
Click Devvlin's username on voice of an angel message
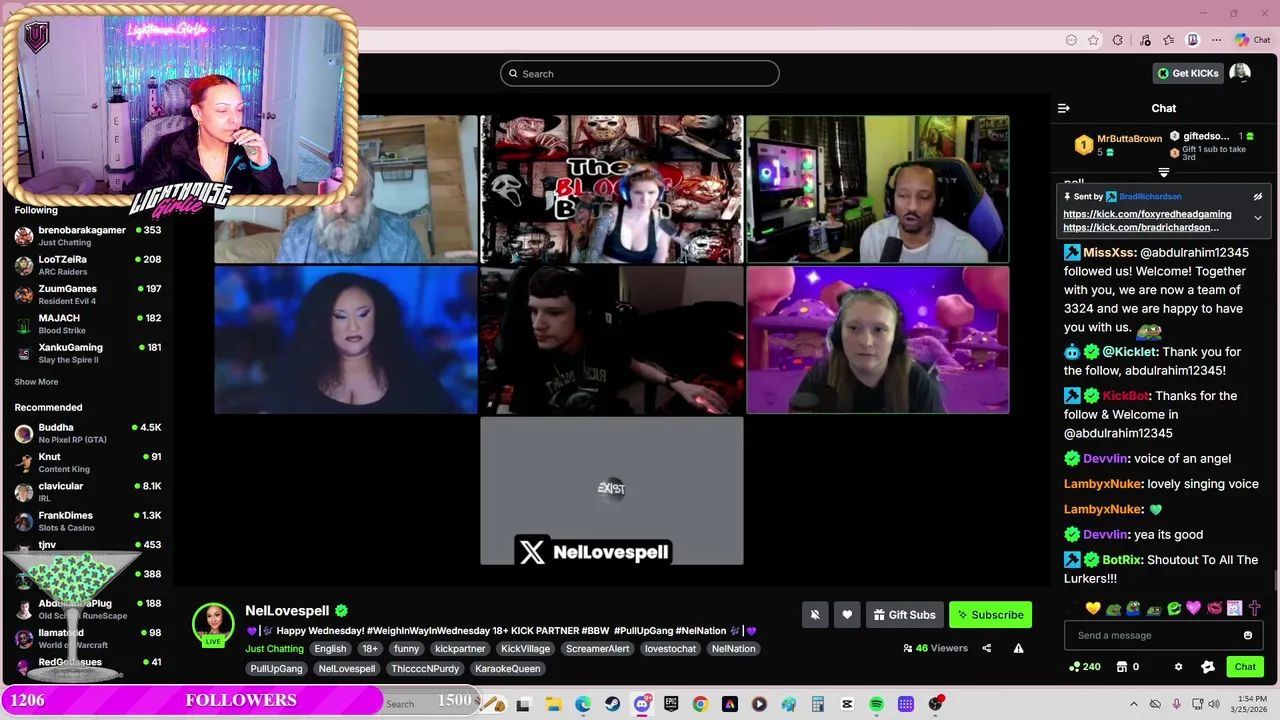tap(1105, 458)
